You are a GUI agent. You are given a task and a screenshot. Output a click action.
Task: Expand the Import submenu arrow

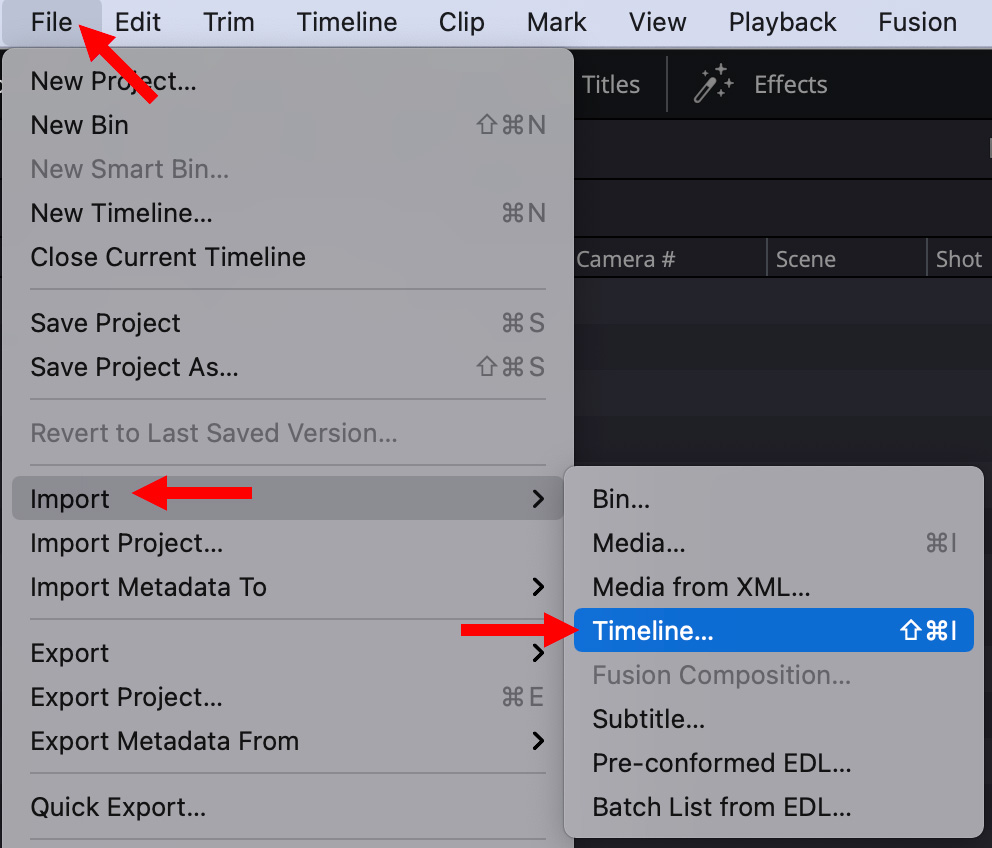tap(538, 499)
